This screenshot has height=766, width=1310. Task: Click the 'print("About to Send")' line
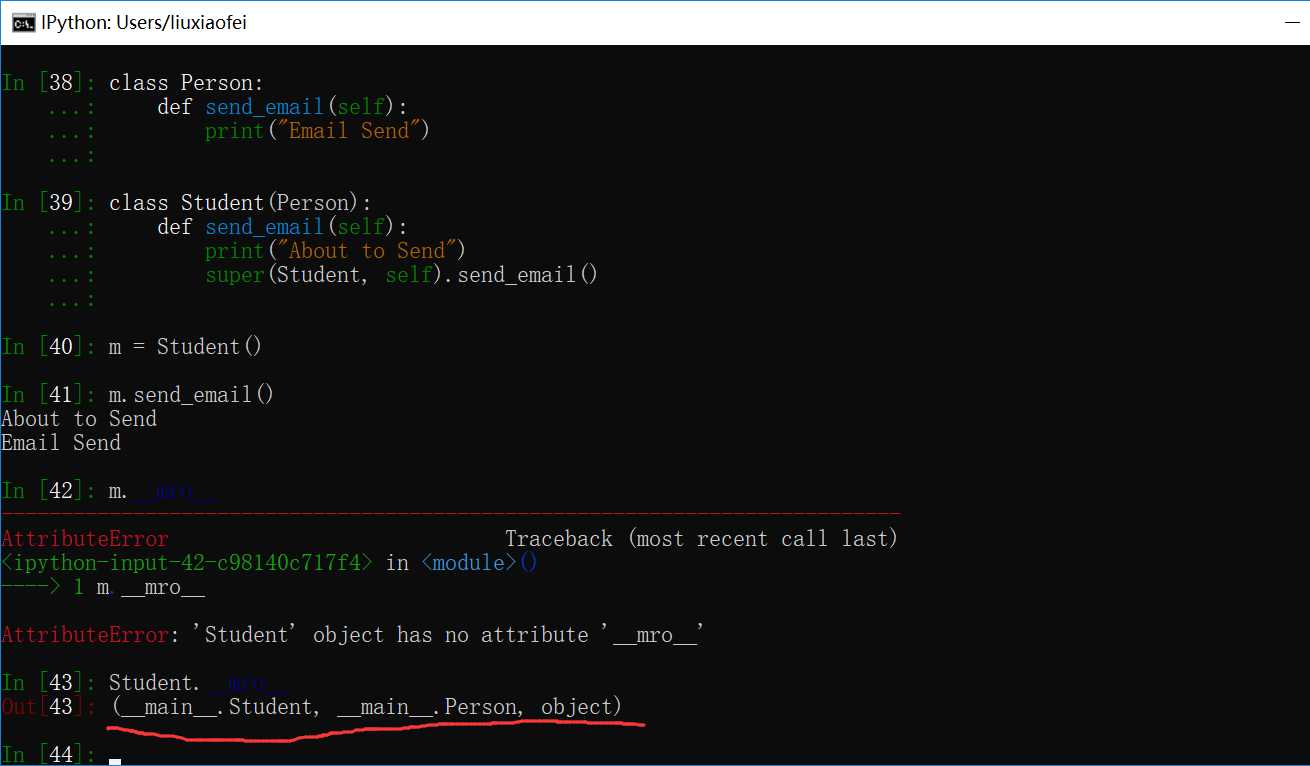[335, 251]
